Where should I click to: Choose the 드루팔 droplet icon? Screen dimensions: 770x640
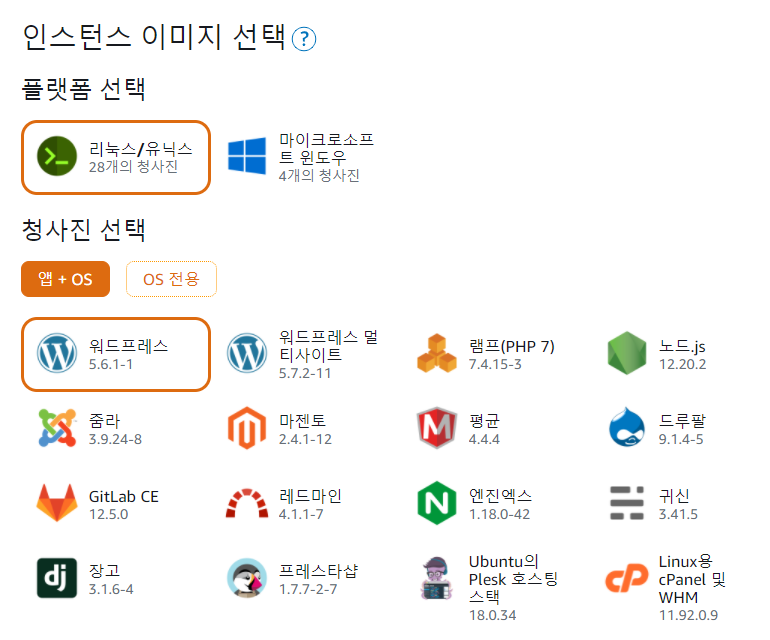point(627,427)
